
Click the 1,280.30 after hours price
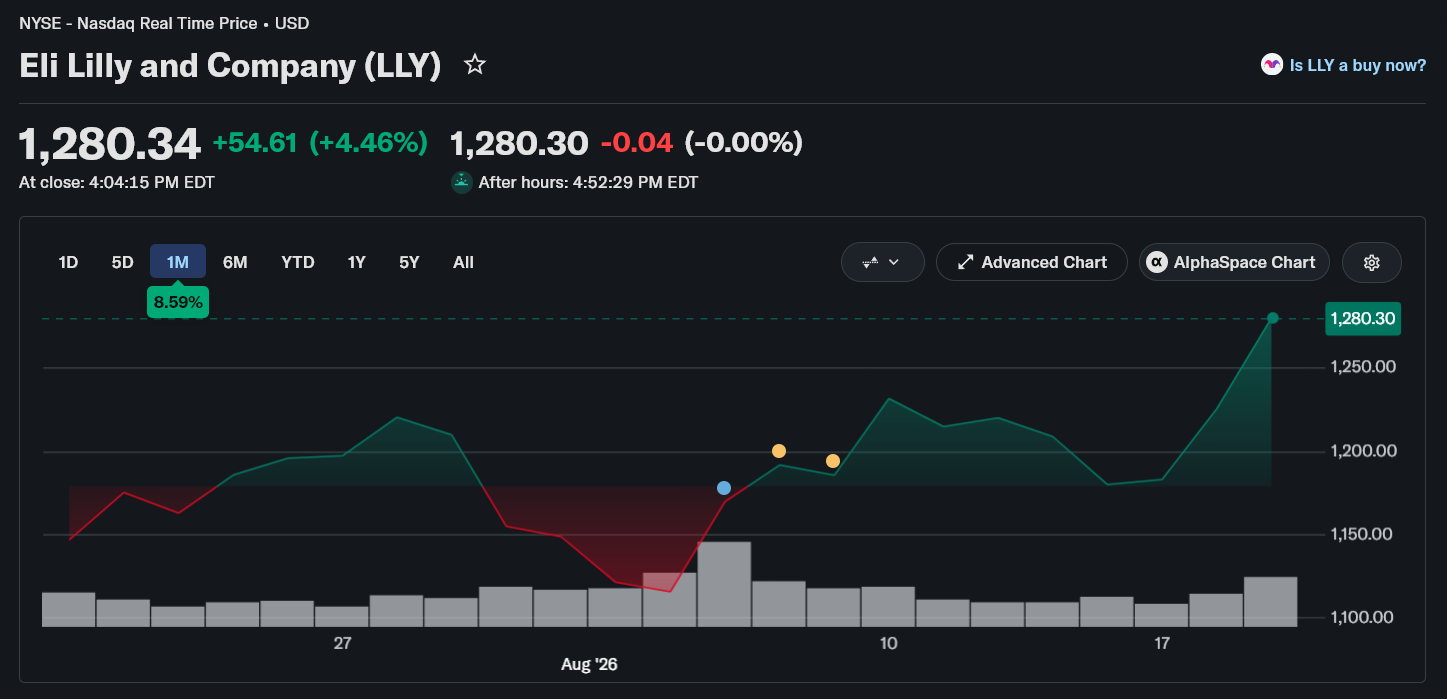[519, 143]
